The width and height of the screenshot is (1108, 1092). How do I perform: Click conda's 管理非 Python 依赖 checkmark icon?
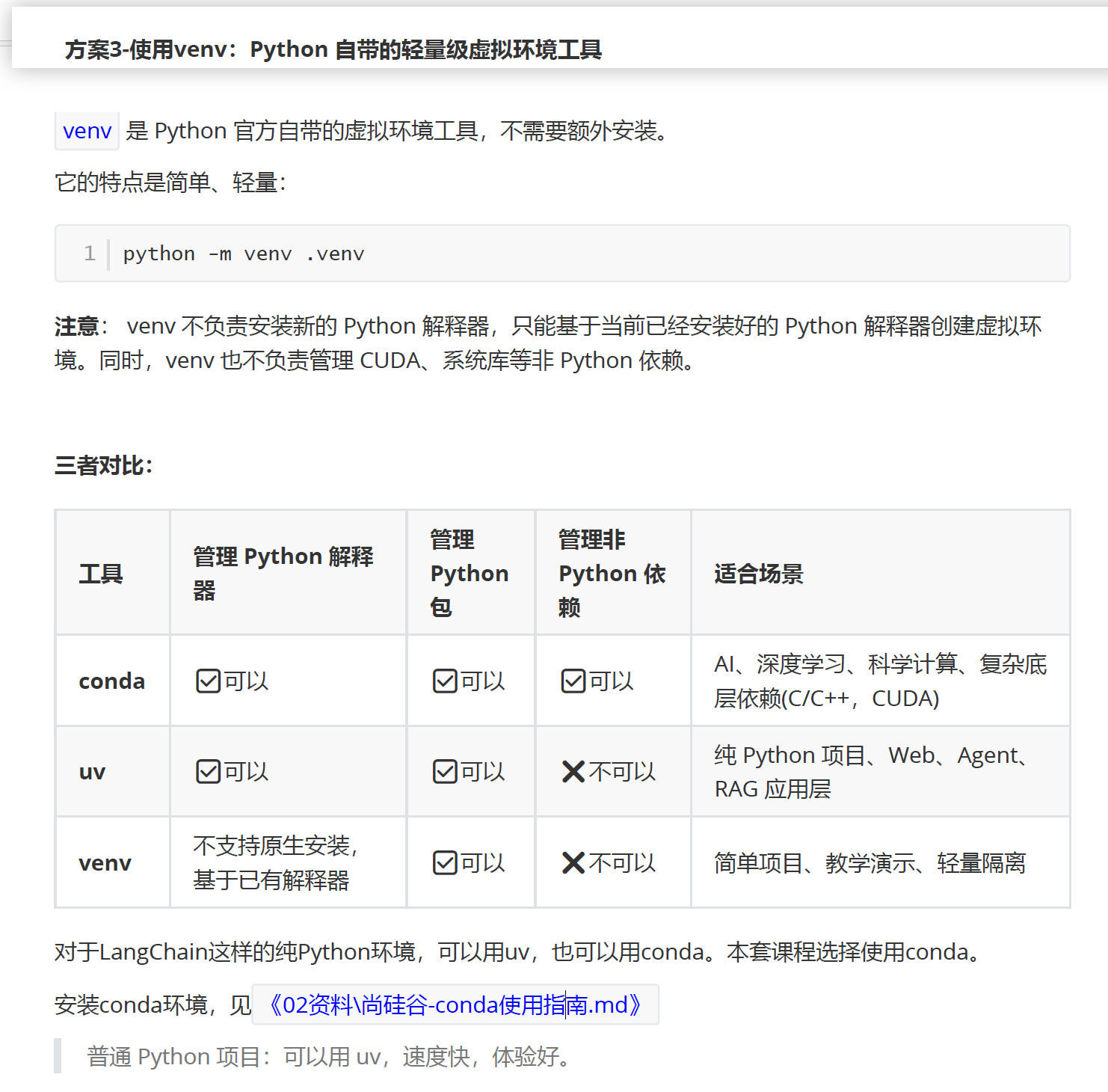point(573,681)
